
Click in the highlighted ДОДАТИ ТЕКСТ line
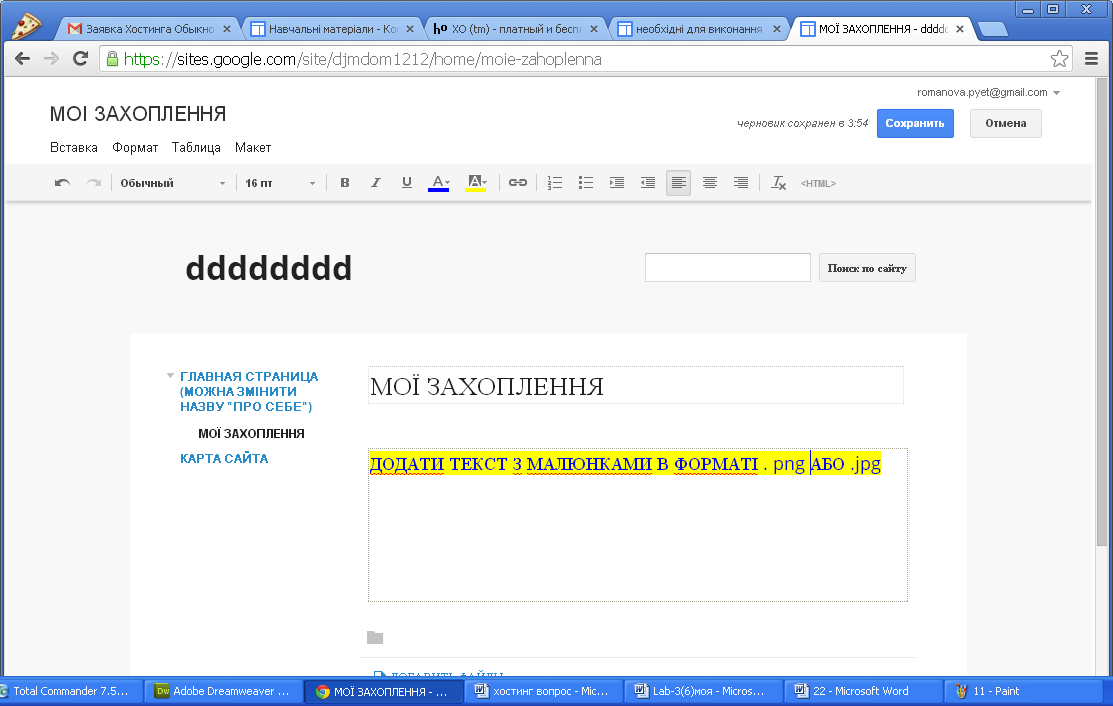coord(625,464)
